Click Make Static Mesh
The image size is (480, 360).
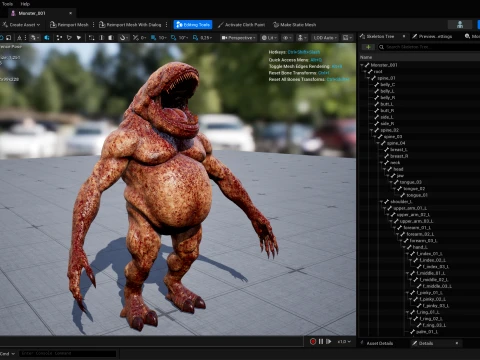click(295, 25)
